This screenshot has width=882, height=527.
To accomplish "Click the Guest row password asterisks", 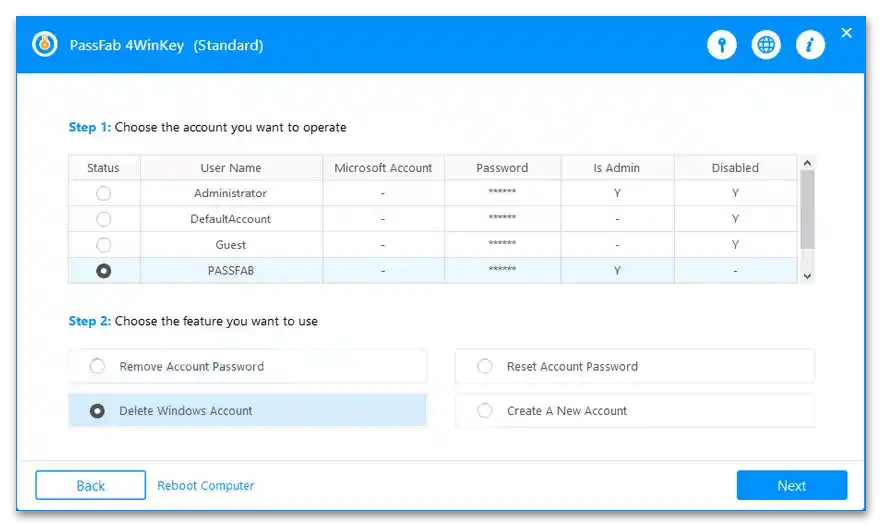I will pyautogui.click(x=502, y=244).
